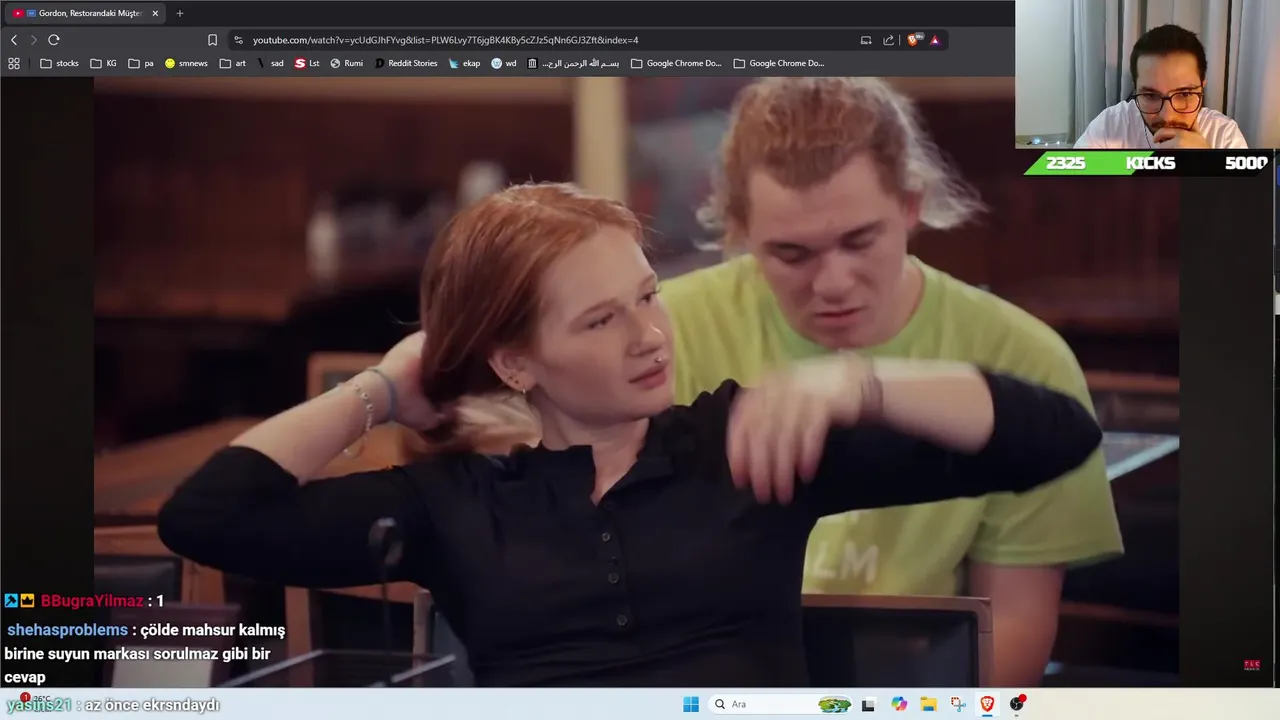This screenshot has width=1280, height=720.
Task: Open Snipping Tool from the taskbar
Action: point(958,704)
